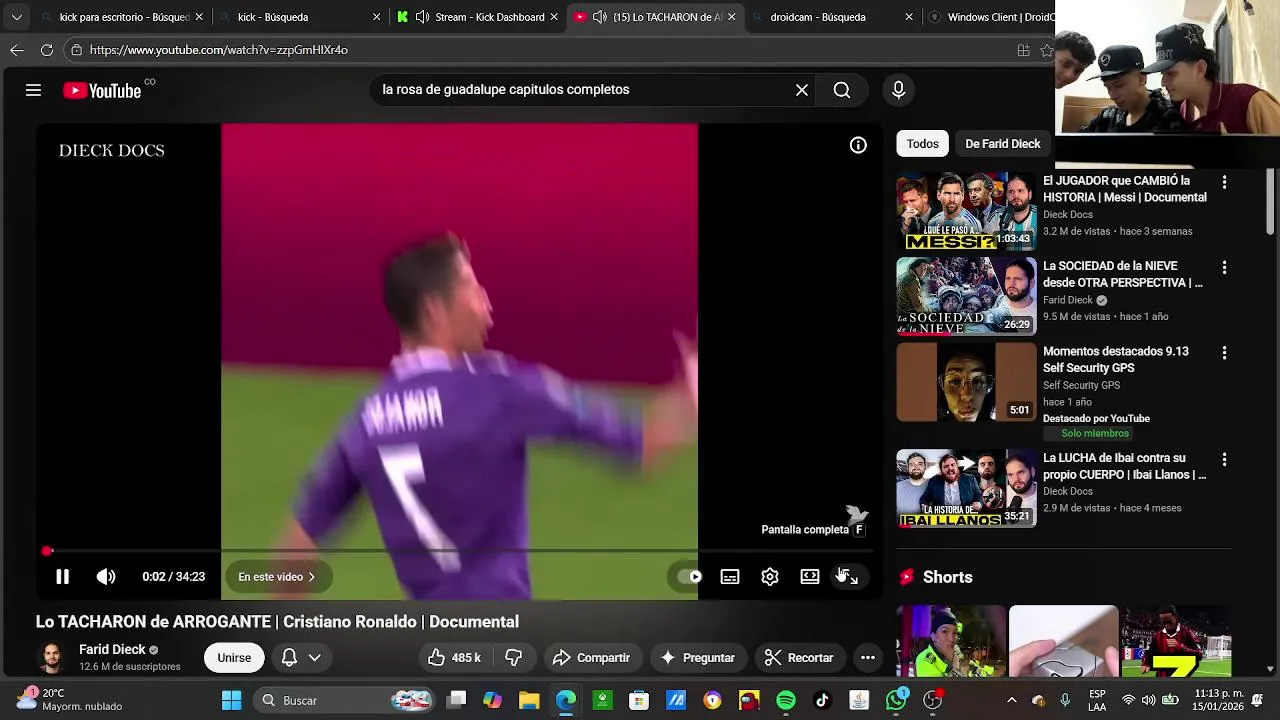This screenshot has width=1280, height=720.
Task: Click the first Shorts thumbnail
Action: click(951, 642)
